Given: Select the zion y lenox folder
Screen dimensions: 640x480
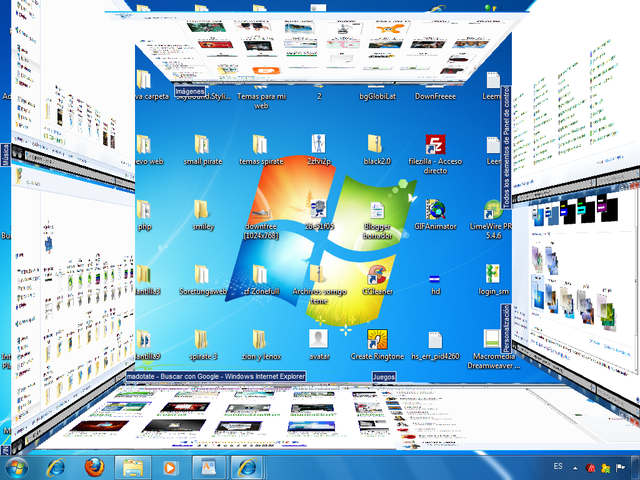Looking at the screenshot, I should pos(261,345).
